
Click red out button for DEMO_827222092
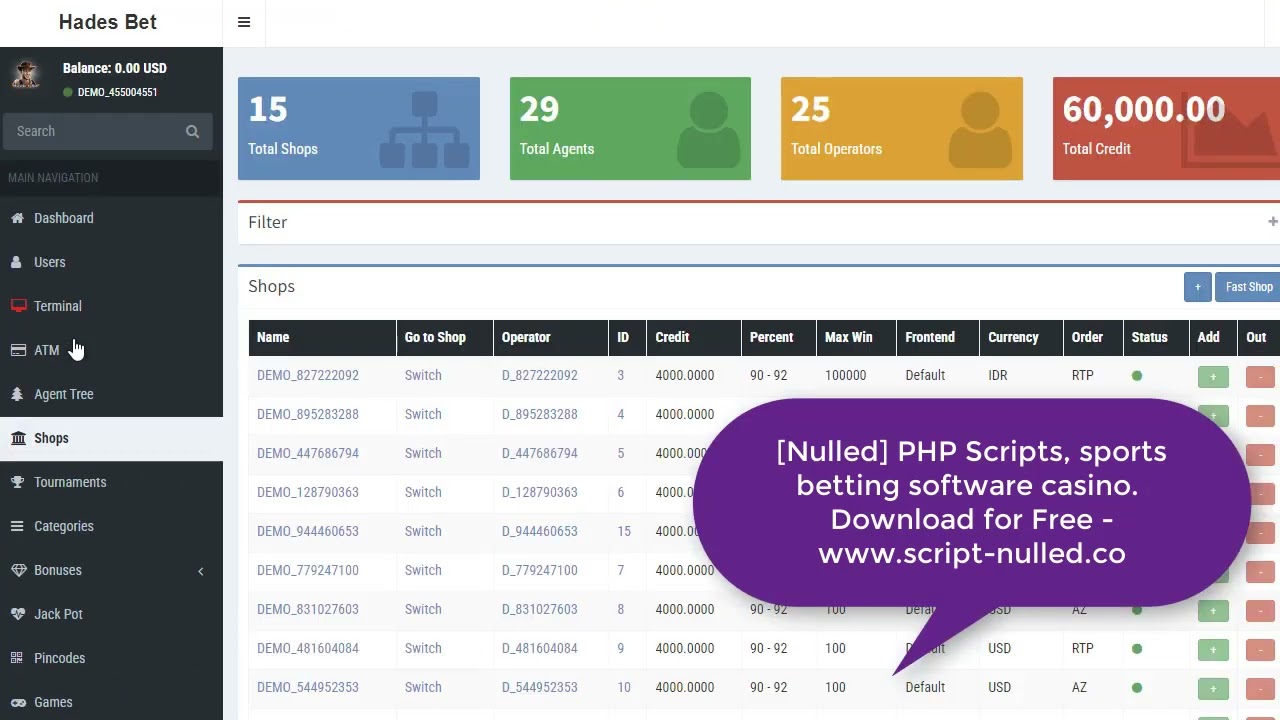click(x=1260, y=377)
